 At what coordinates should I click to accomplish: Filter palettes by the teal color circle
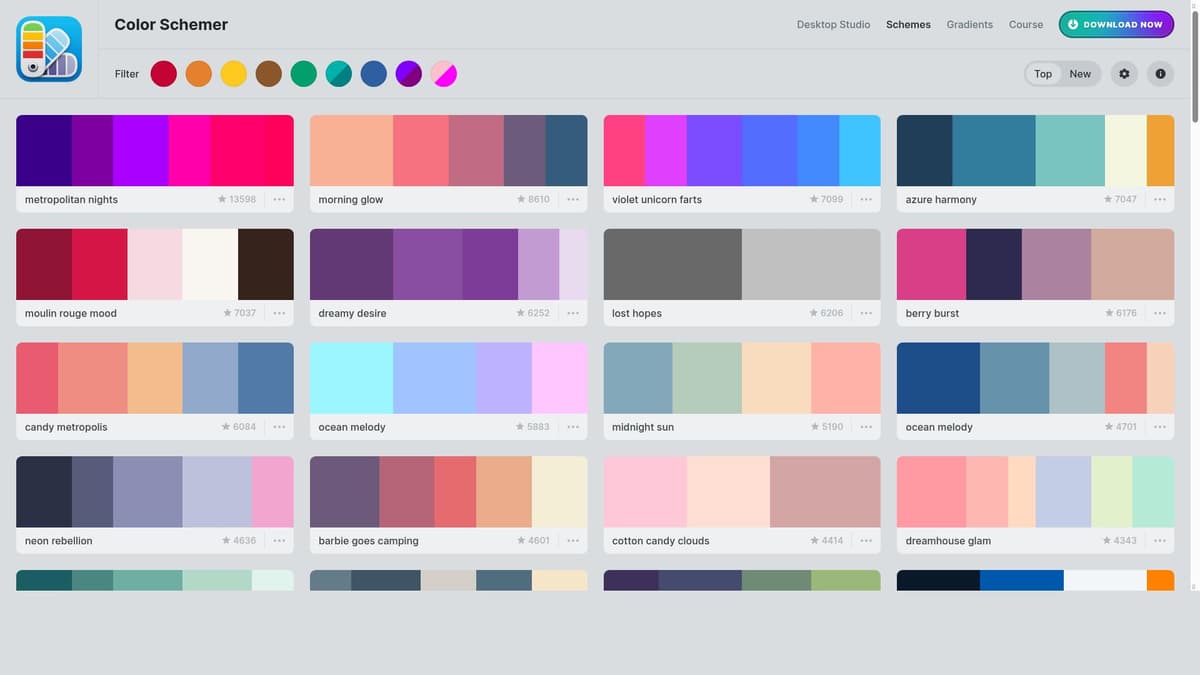338,73
